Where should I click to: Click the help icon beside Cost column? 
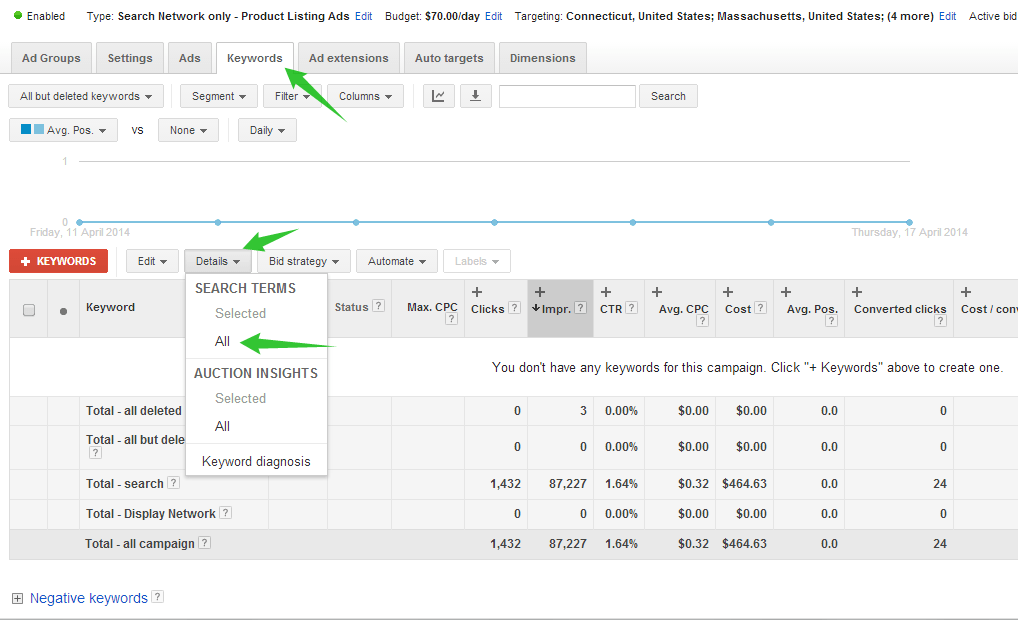[x=760, y=308]
